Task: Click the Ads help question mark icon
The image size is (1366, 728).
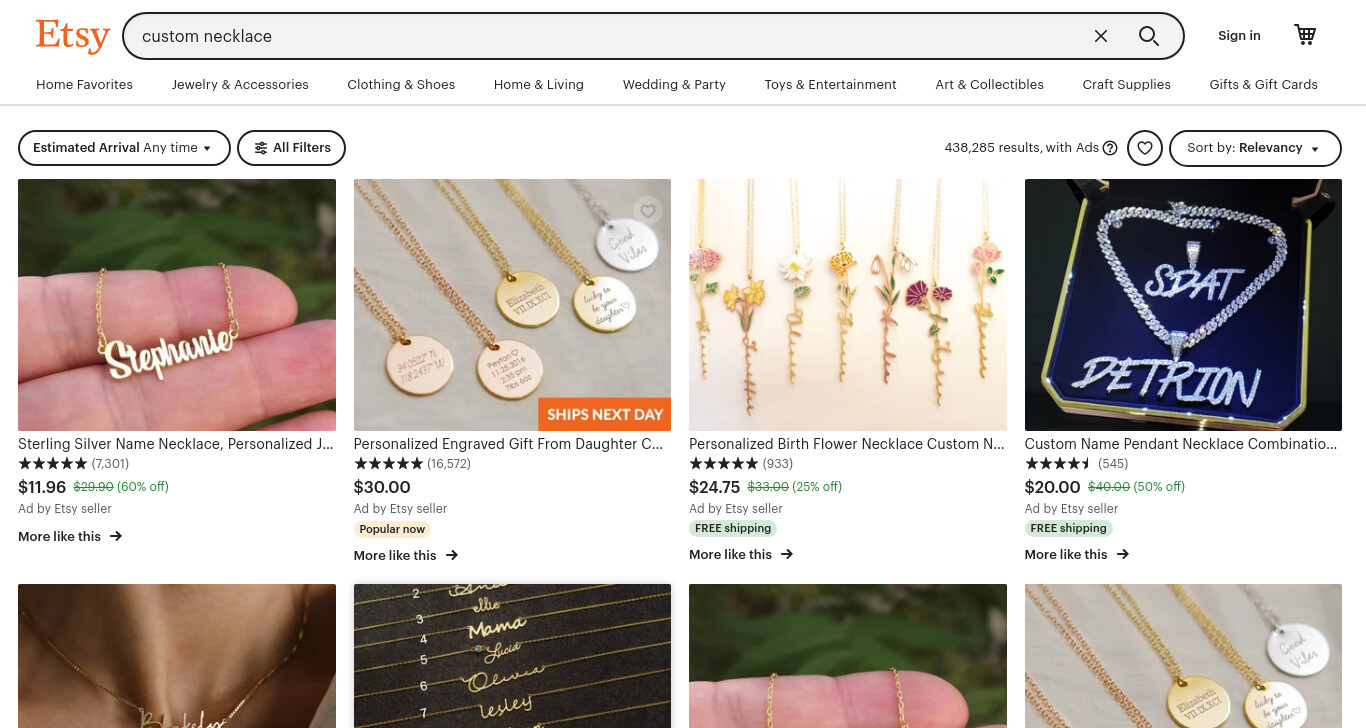Action: point(1110,148)
